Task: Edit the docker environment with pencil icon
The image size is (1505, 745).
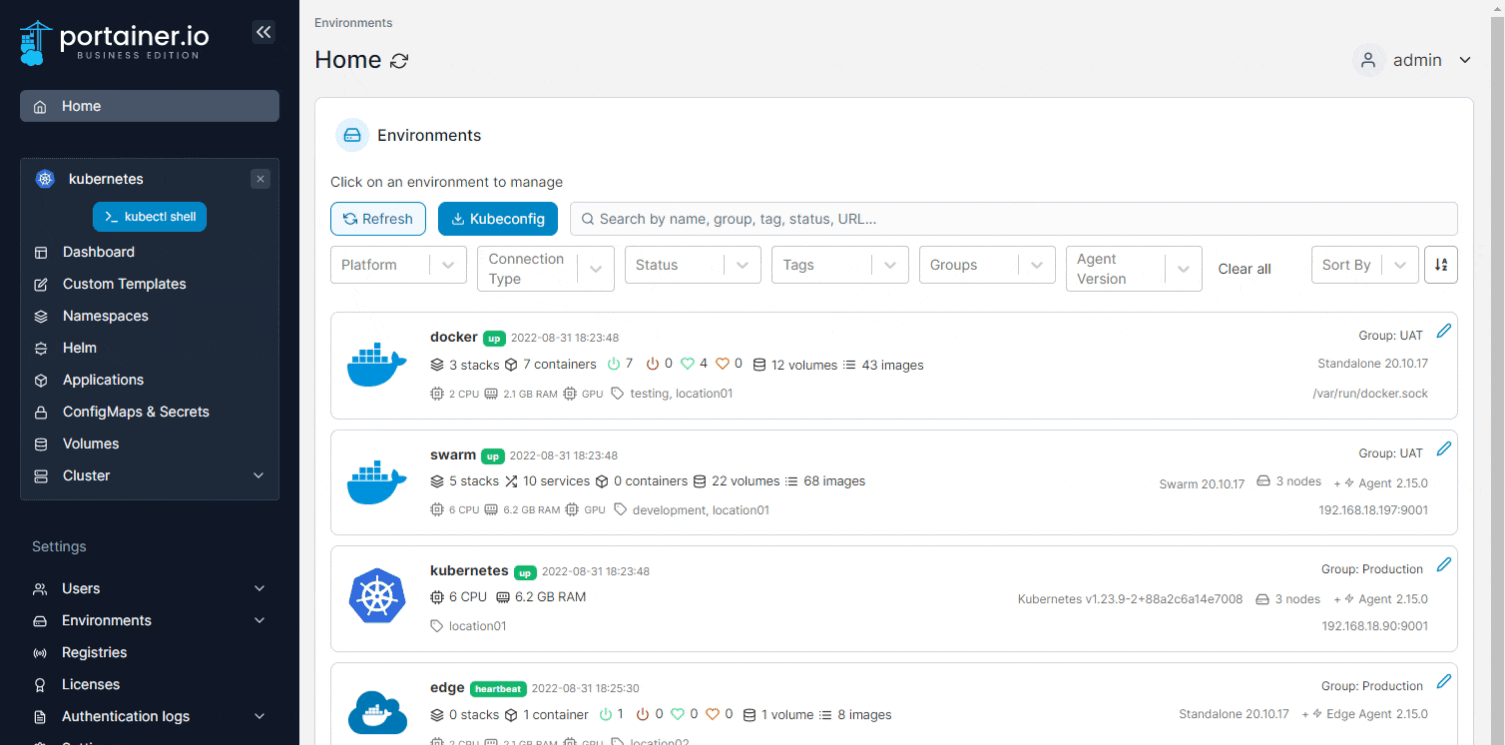Action: 1443,331
